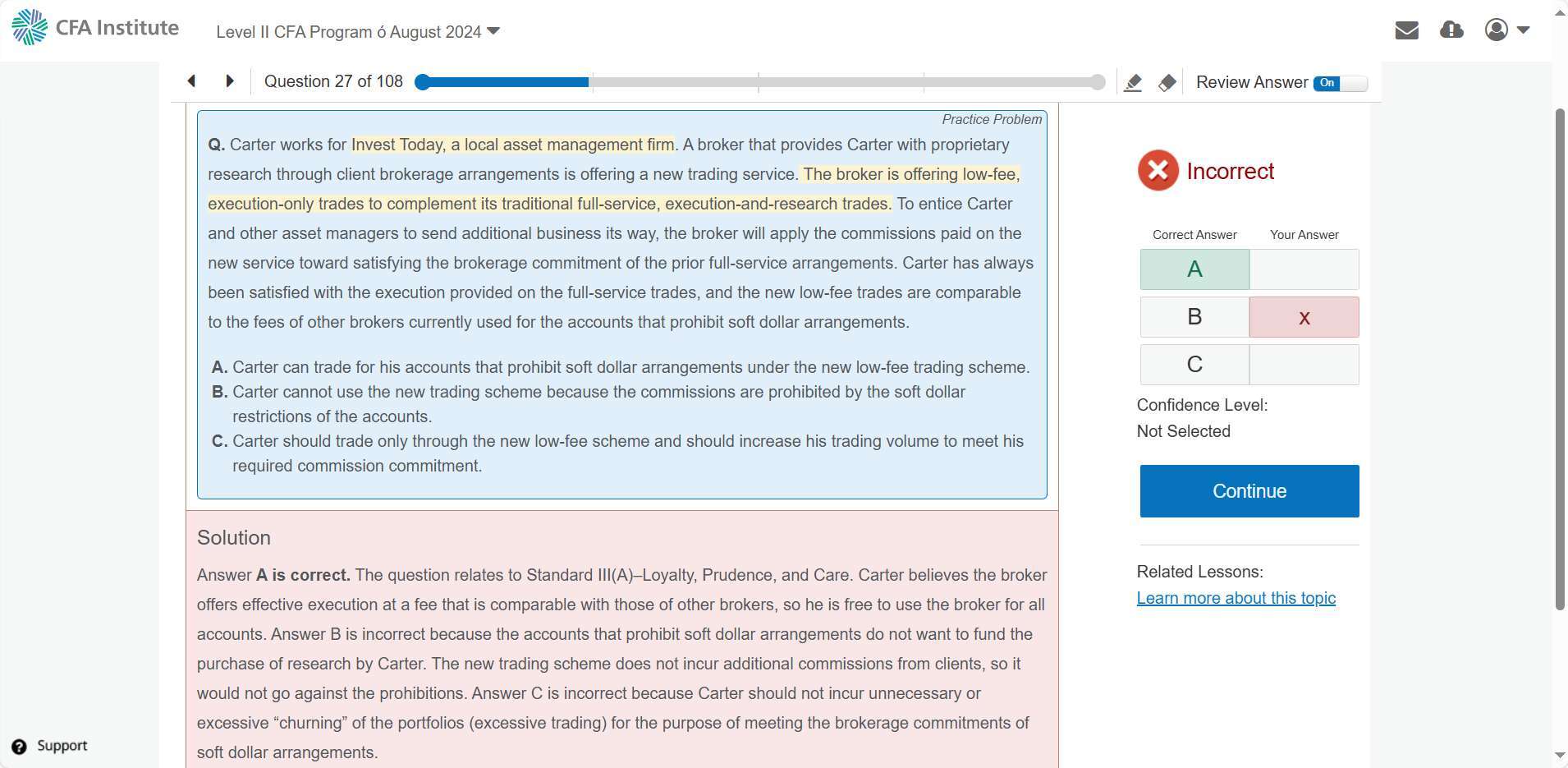Click the Support help icon
The height and width of the screenshot is (768, 1568).
(19, 747)
